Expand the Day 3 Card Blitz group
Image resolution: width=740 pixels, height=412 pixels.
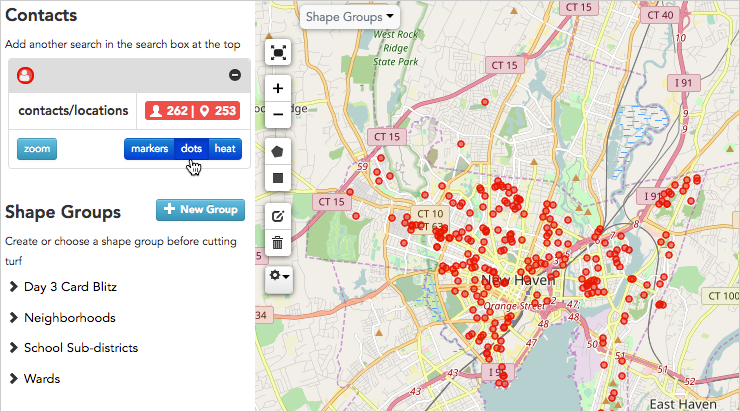coord(14,287)
